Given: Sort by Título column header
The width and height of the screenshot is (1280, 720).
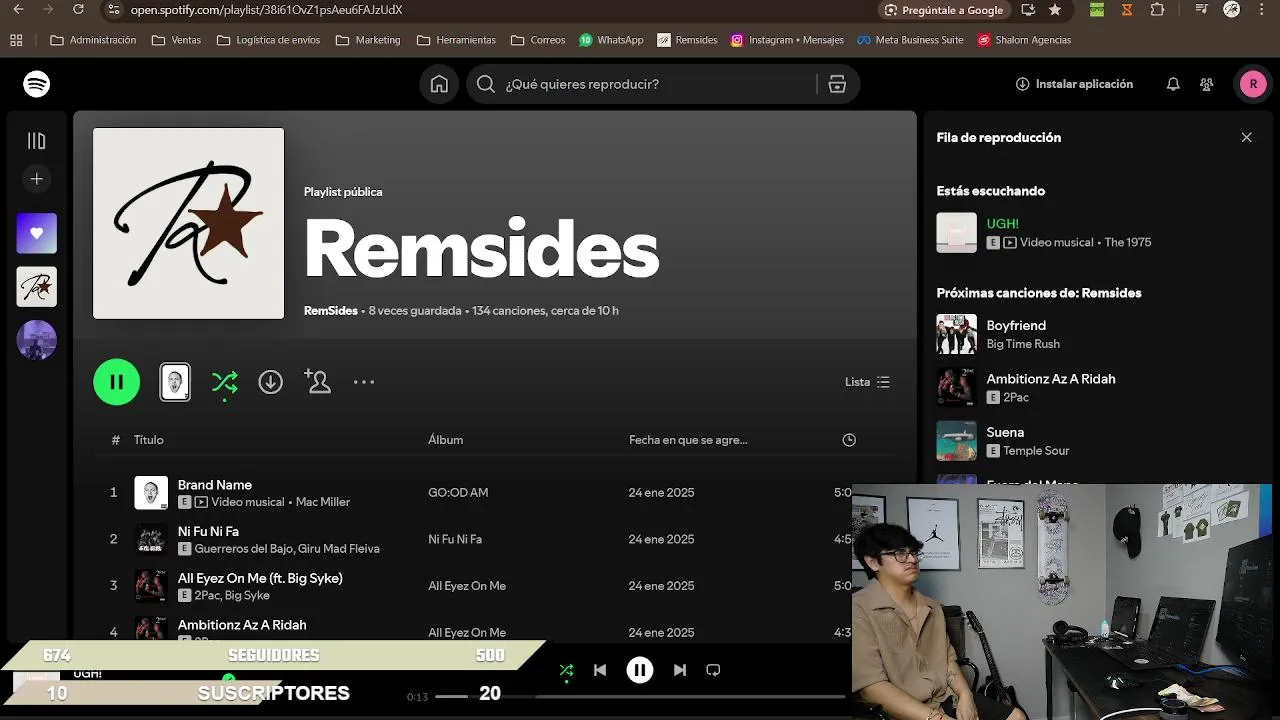Looking at the screenshot, I should pos(149,440).
